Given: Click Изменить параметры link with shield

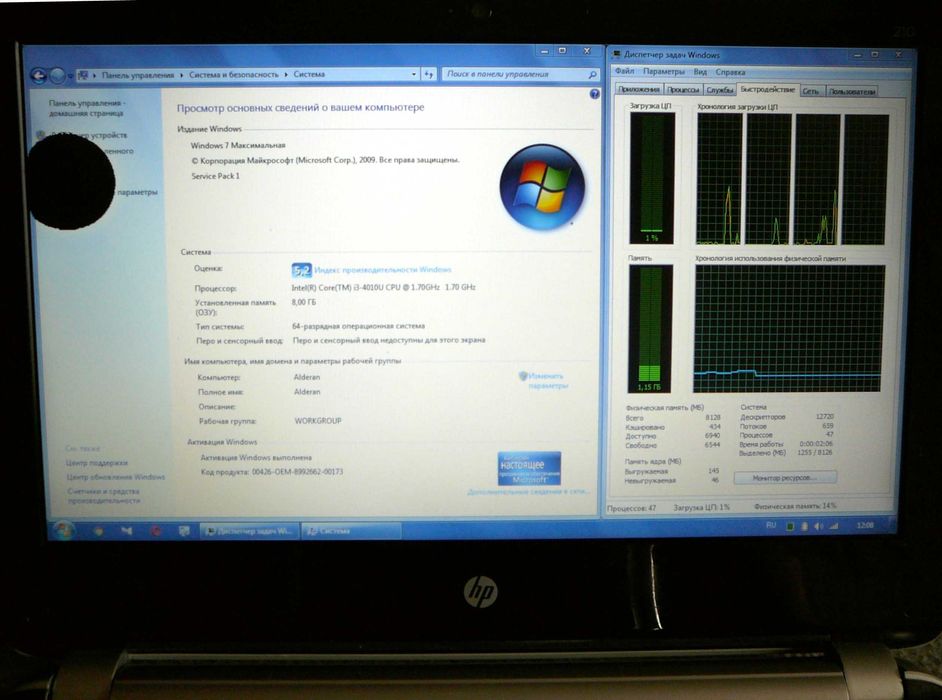Looking at the screenshot, I should 542,380.
